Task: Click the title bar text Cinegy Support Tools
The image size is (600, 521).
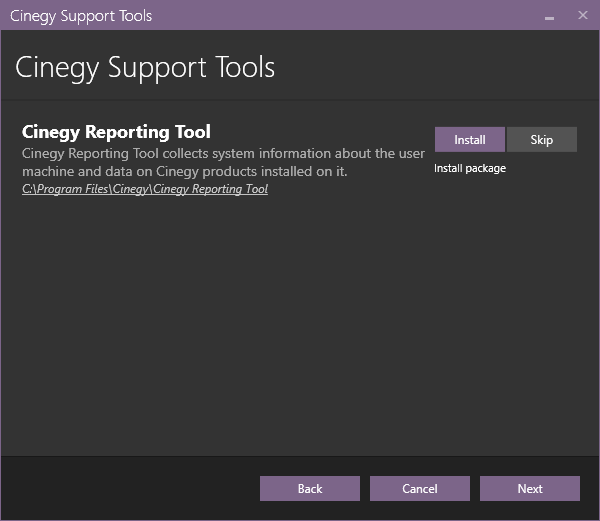Action: (81, 16)
